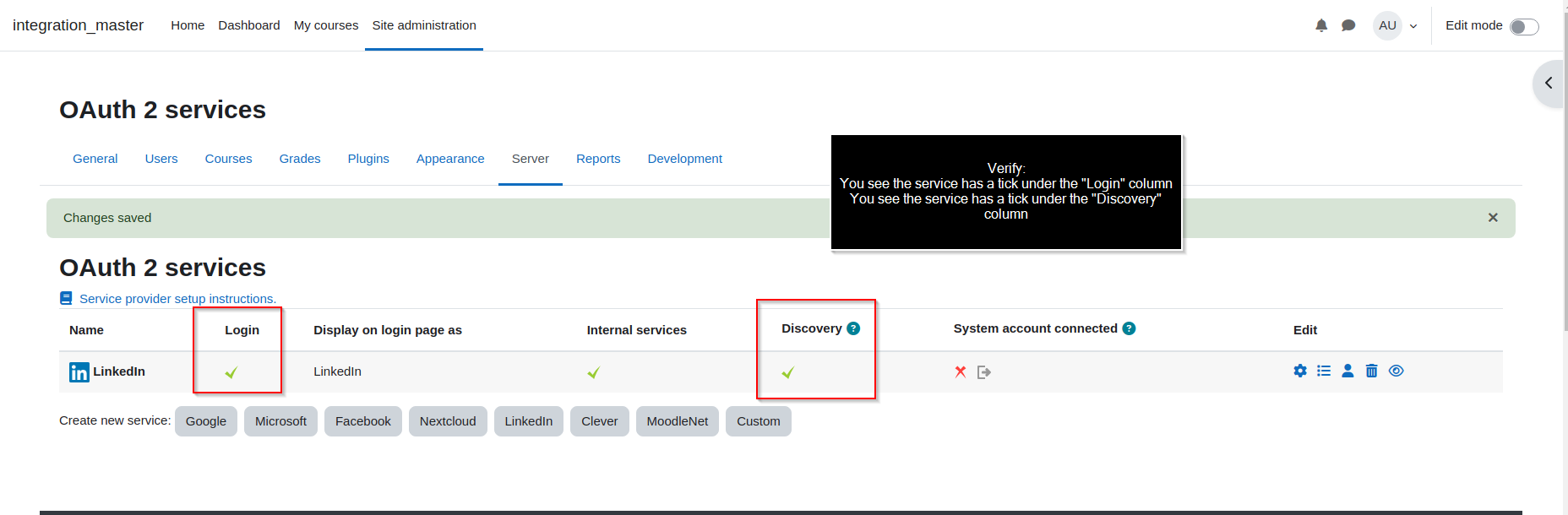Open the AU user menu avatar
This screenshot has height=515, width=1568.
pos(1387,25)
